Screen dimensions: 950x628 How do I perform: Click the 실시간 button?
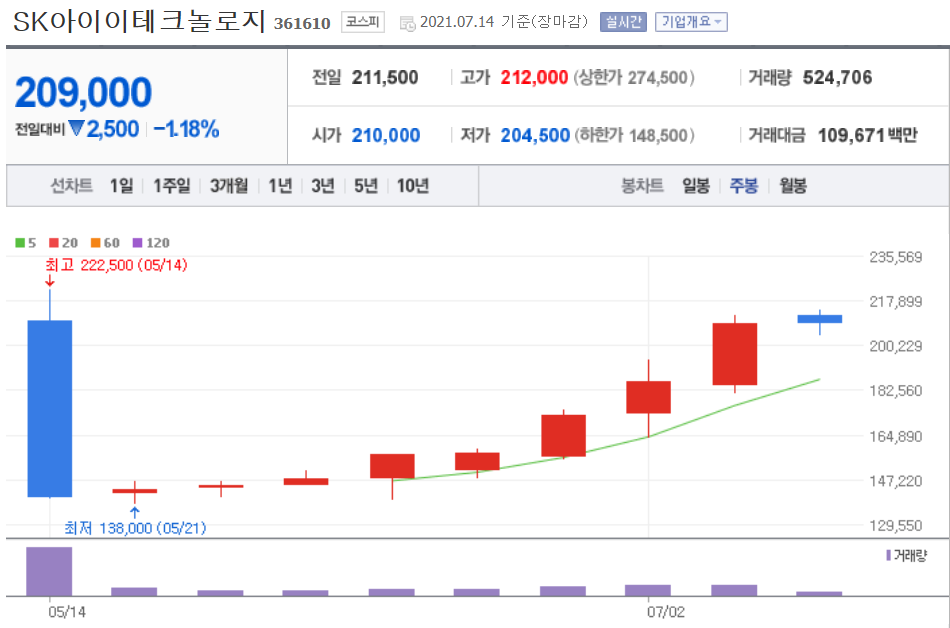623,22
